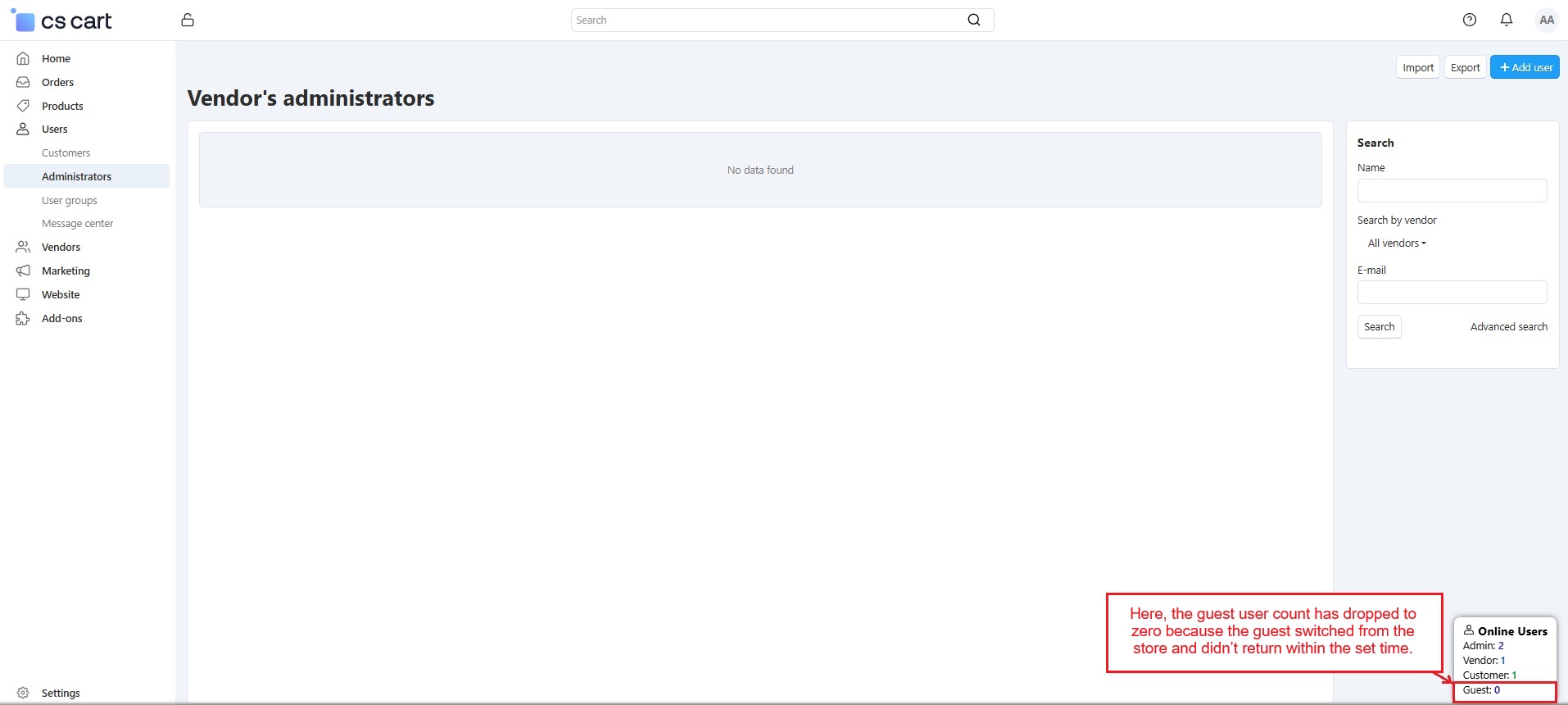Collapse the Users sidebar section

coord(54,130)
